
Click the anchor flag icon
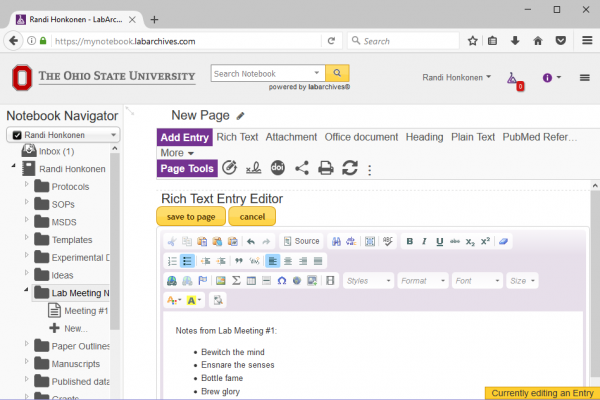click(x=202, y=281)
